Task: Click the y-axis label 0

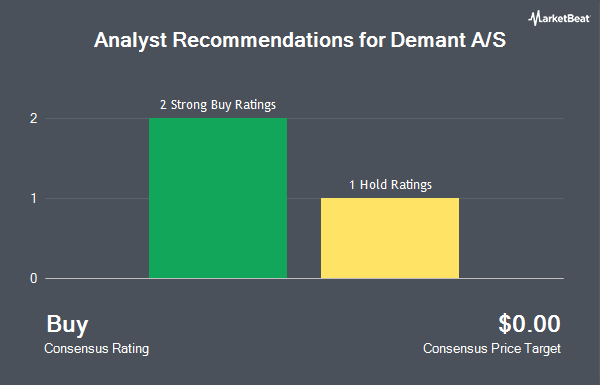Action: coord(34,279)
